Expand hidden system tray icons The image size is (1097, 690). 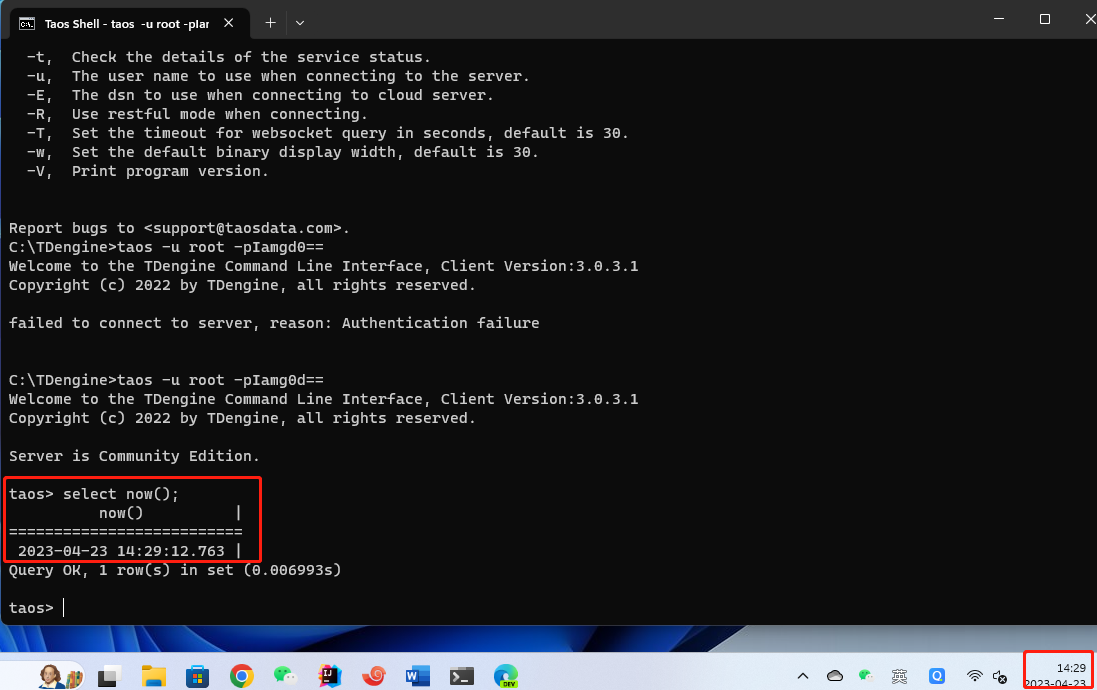(x=803, y=676)
